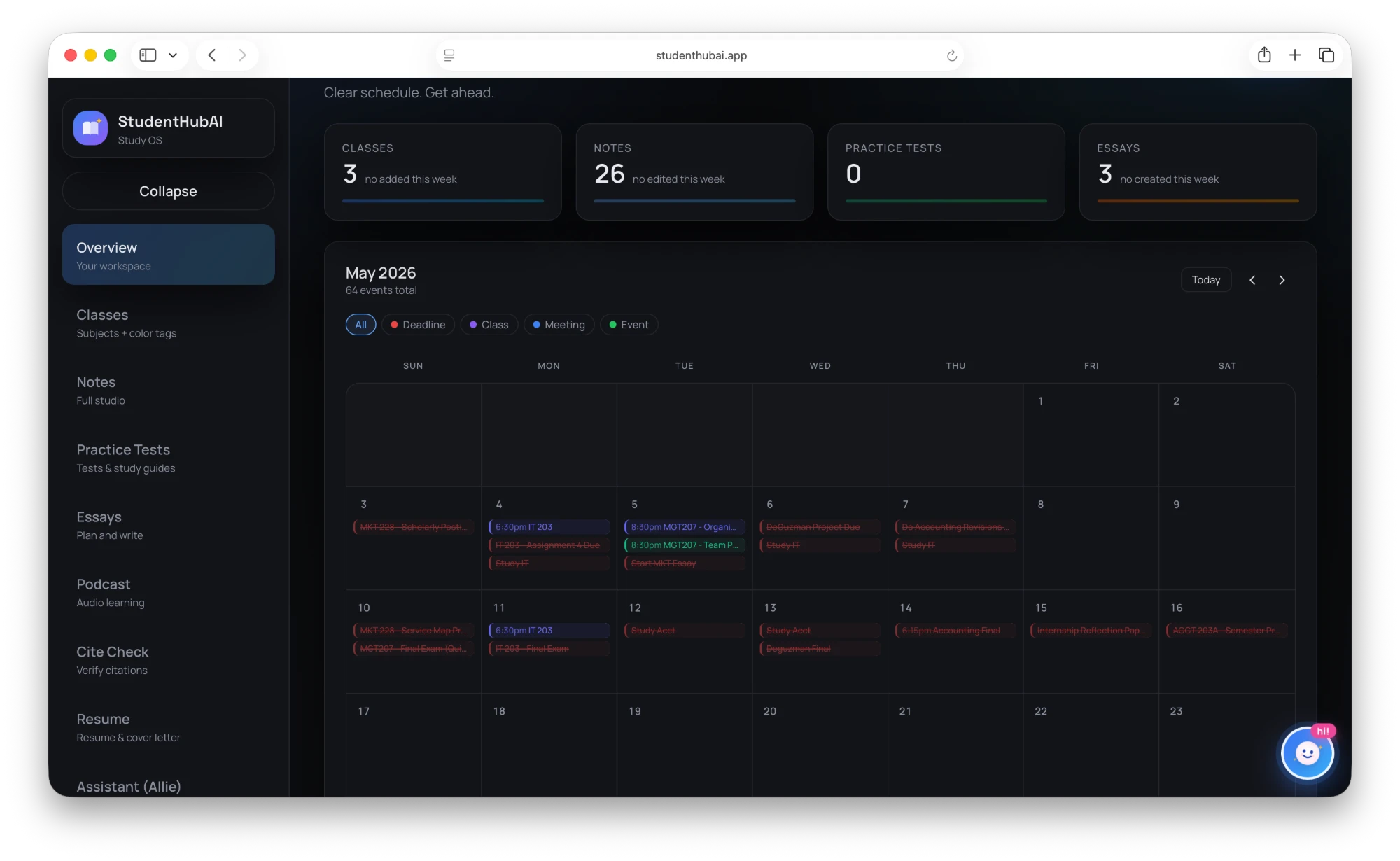Open DeGuzman Project Due on May 6

820,527
